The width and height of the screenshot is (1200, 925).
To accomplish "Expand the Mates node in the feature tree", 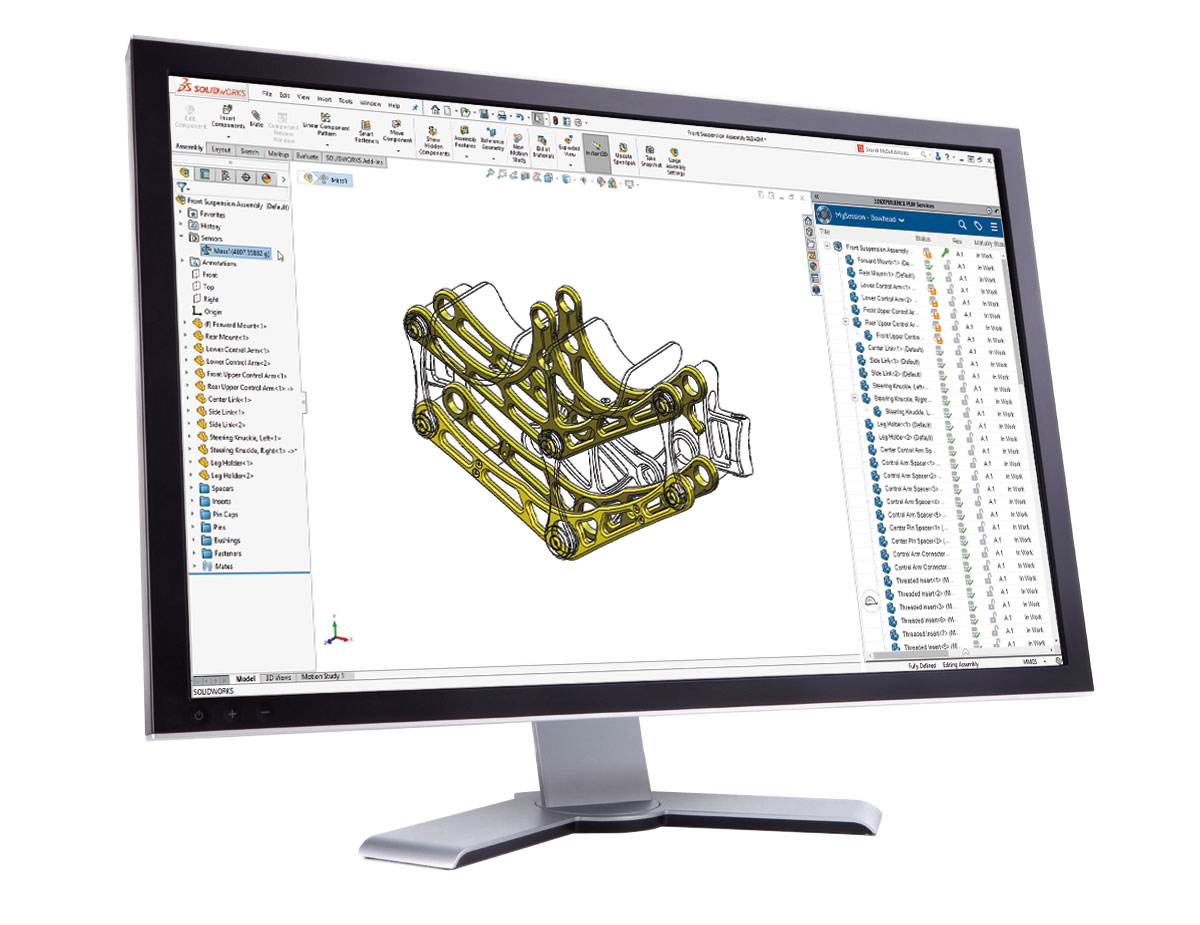I will [x=196, y=564].
